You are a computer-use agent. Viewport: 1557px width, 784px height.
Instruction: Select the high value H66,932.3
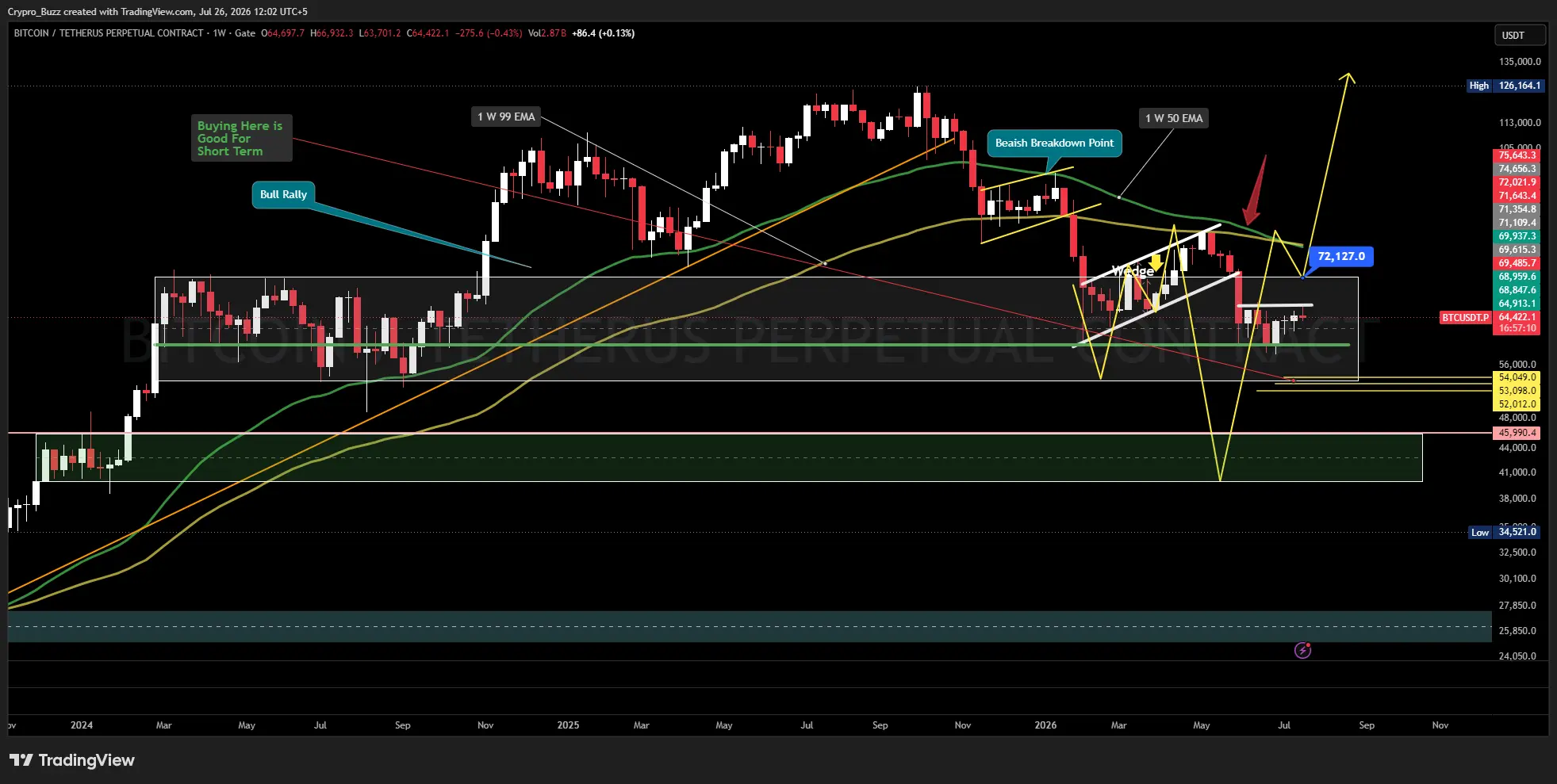[x=332, y=33]
